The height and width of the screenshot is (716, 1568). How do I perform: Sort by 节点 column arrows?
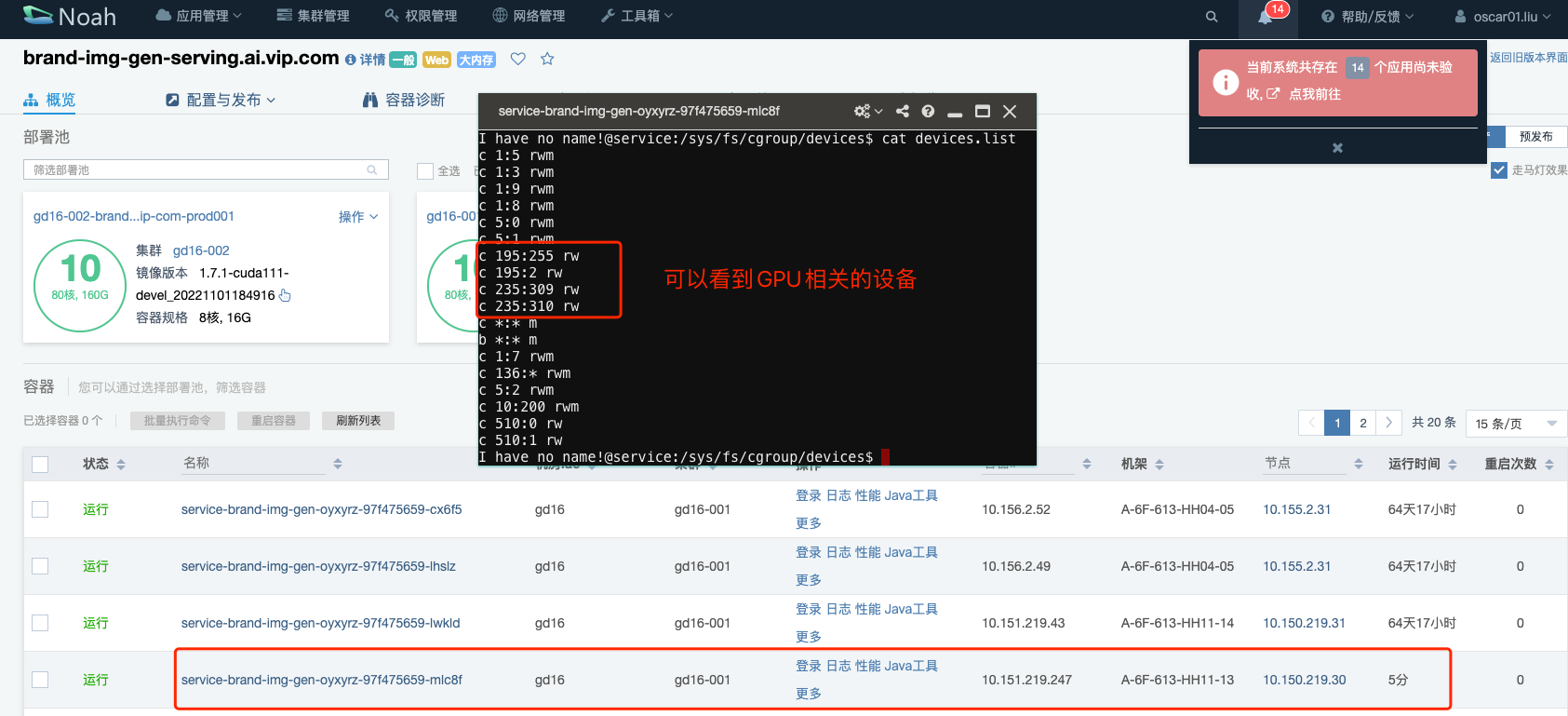point(1359,464)
